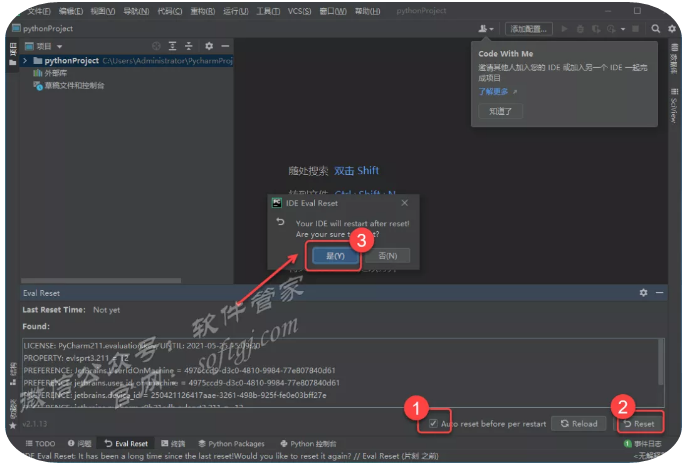
Task: Select the pythonProject folder row
Action: 127,61
